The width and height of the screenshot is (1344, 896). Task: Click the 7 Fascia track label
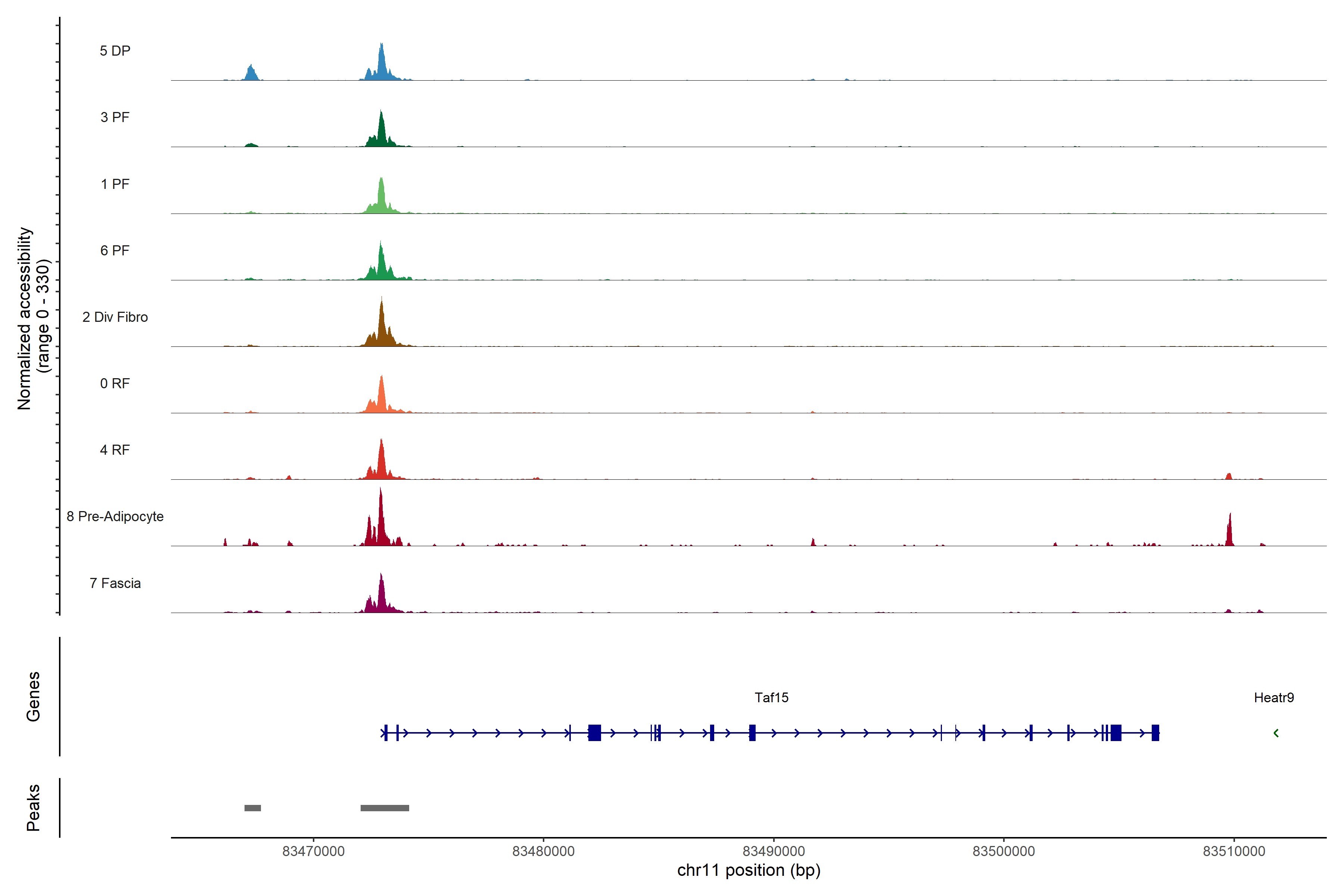(115, 583)
